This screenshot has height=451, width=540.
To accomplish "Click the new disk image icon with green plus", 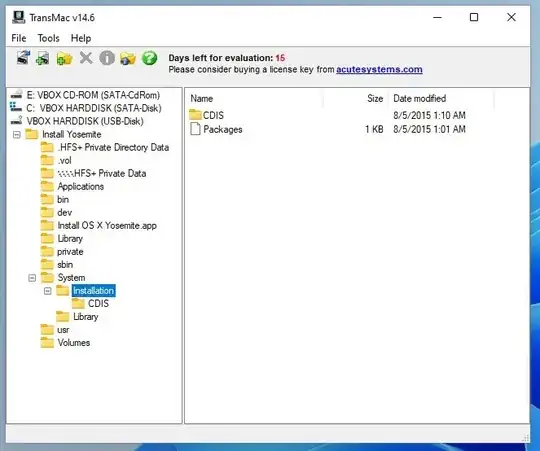I will [43, 58].
